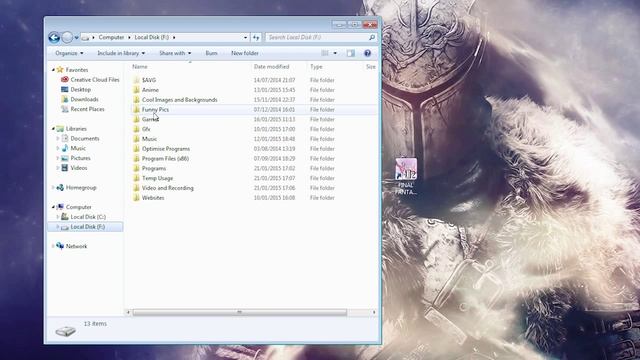Sort by the Type column header
Viewport: 640px width, 360px height.
click(316, 67)
